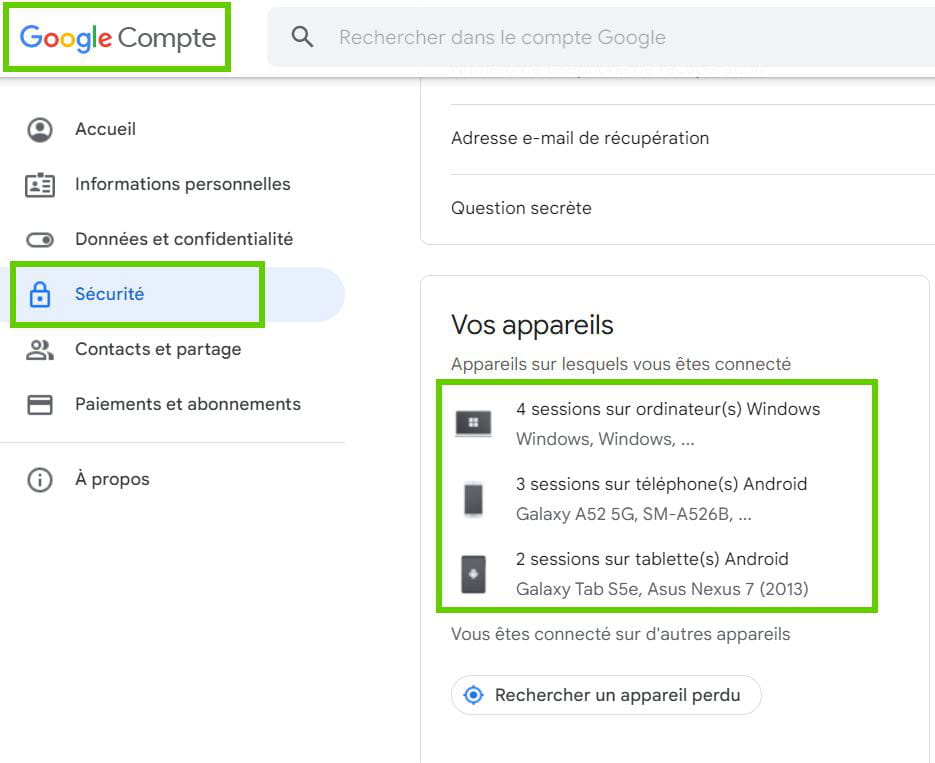Click the Données et confidentialité toggle icon
935x763 pixels.
pos(40,240)
